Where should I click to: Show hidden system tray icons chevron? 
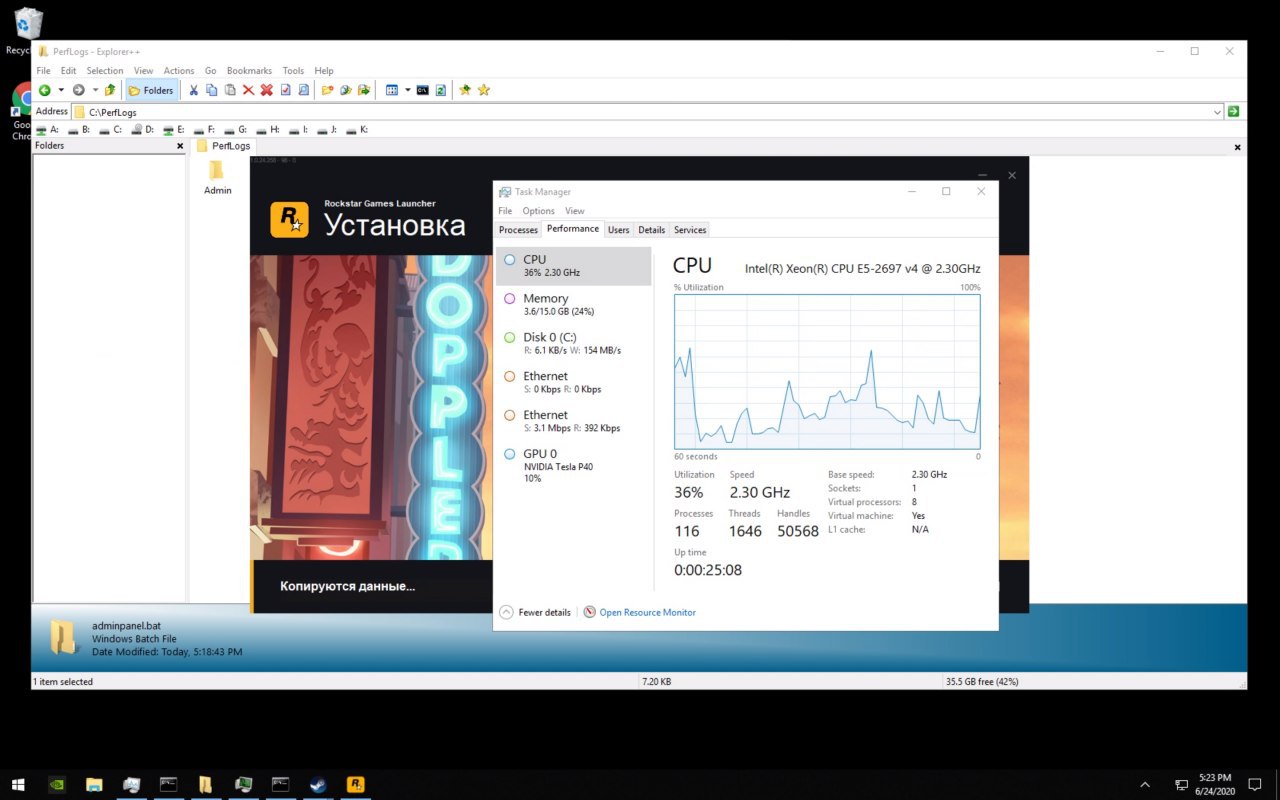click(x=1145, y=785)
